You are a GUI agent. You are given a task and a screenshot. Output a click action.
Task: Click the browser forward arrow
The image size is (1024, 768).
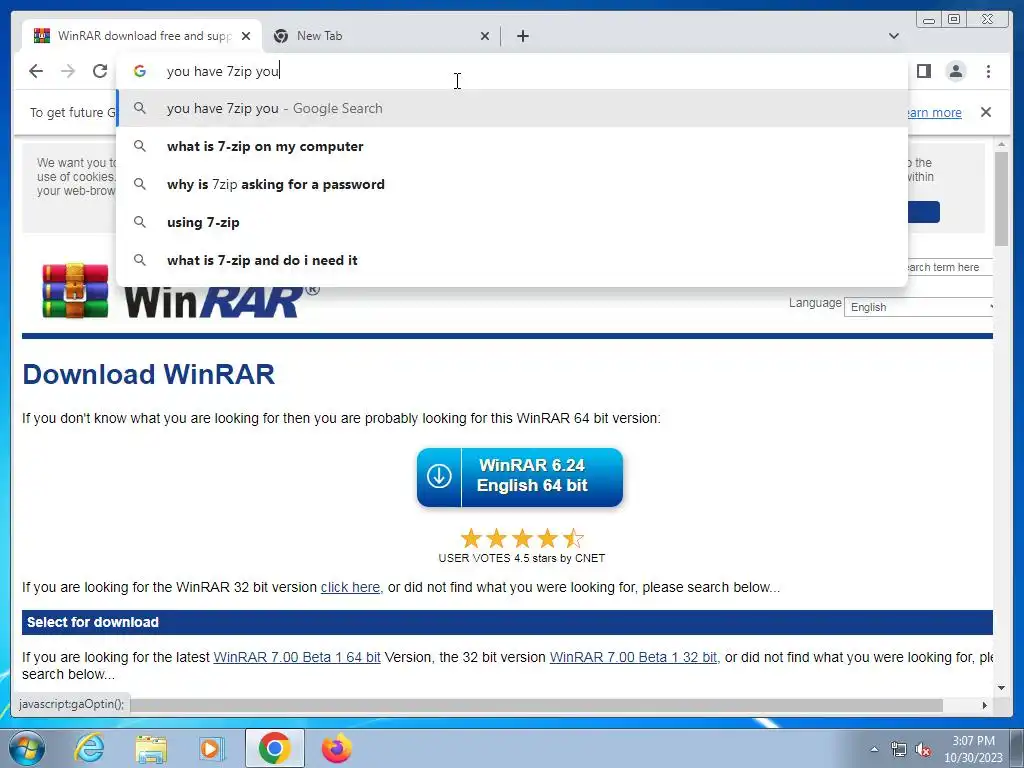pos(68,71)
